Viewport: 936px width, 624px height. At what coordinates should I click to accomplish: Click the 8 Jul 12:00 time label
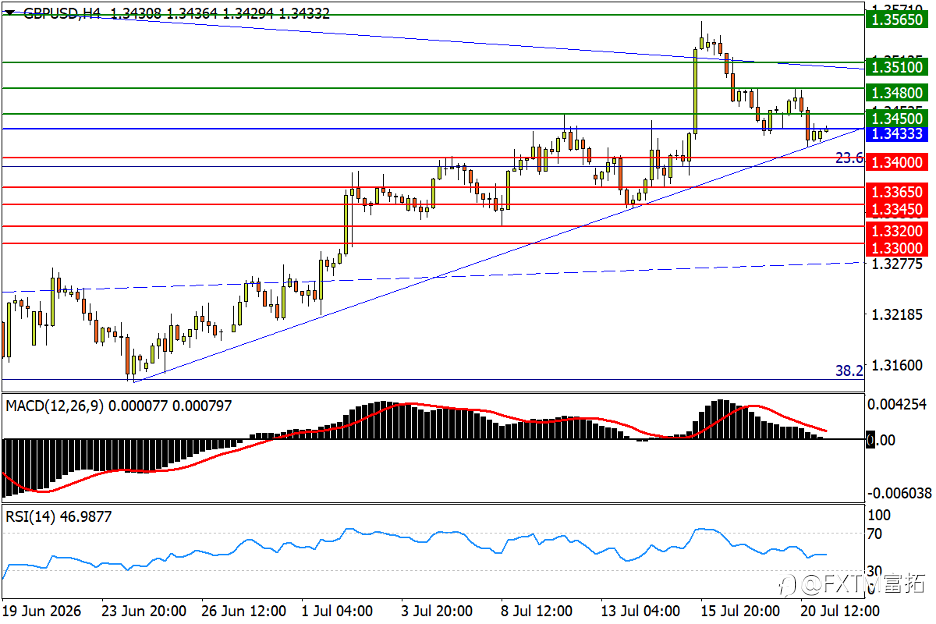coord(537,611)
